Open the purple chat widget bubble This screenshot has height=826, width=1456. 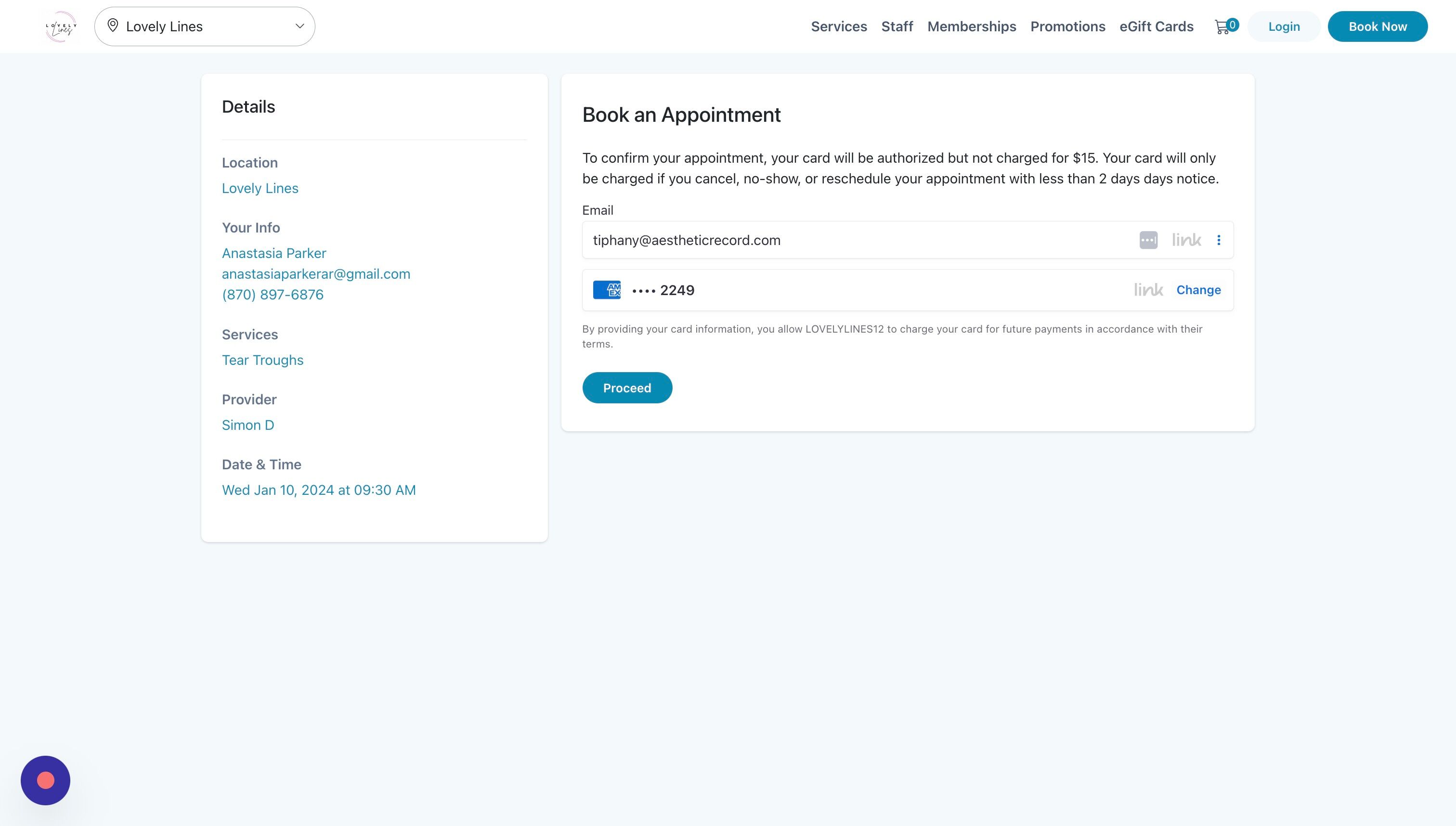coord(45,780)
